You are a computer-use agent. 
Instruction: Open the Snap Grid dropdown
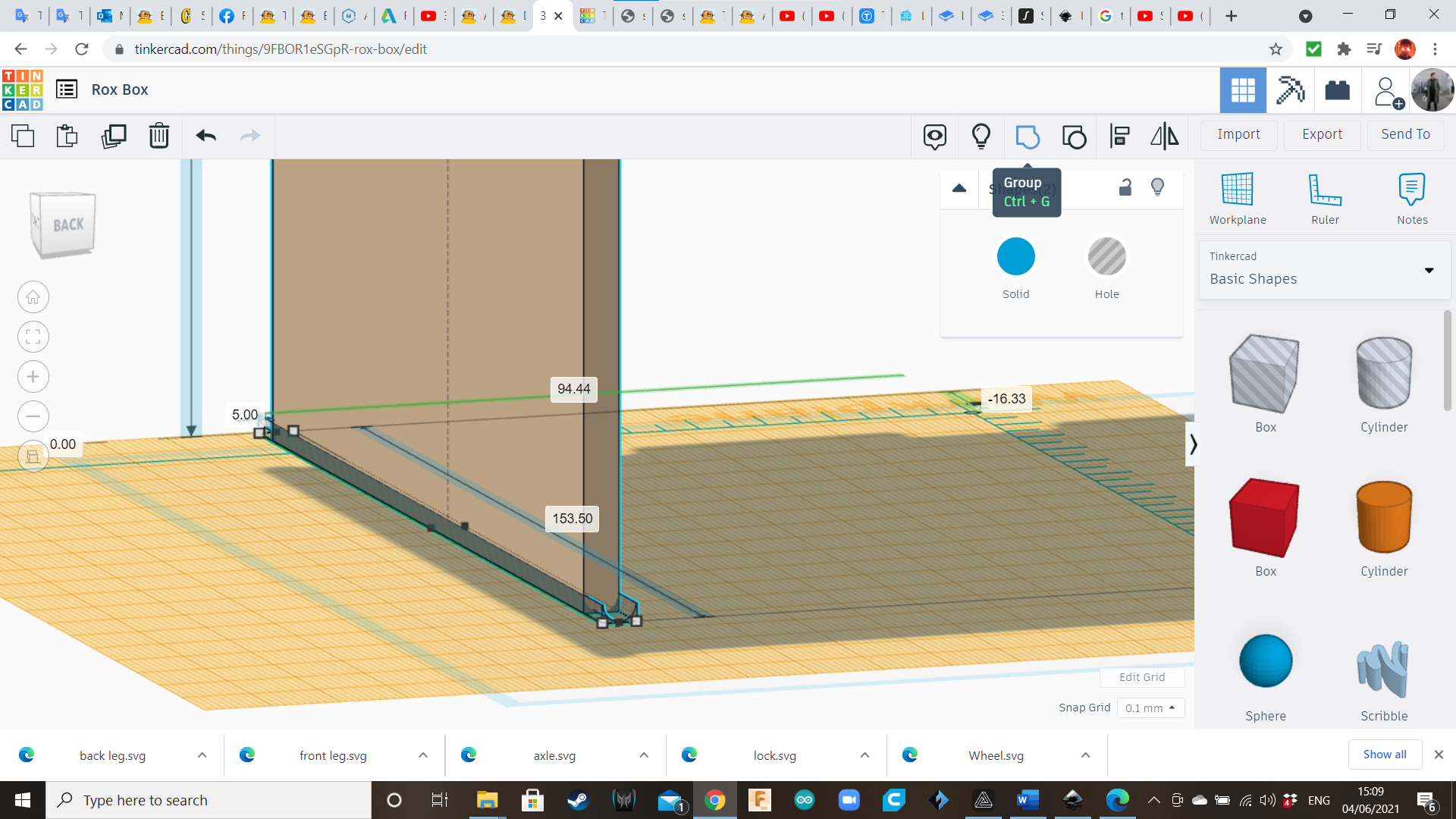1150,708
